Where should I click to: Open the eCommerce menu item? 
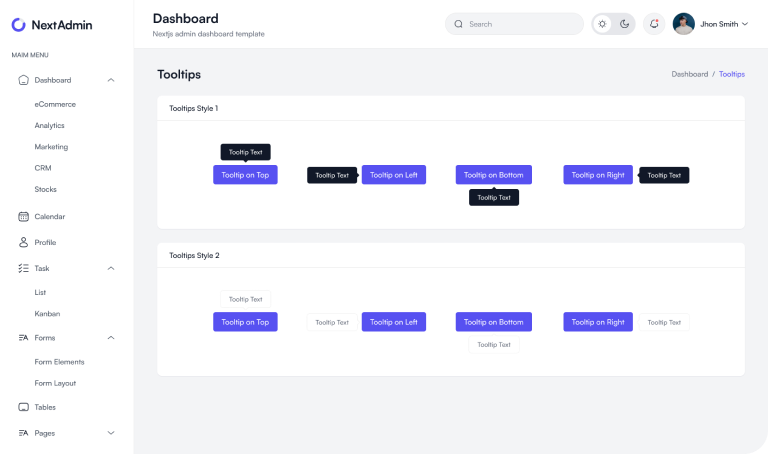55,104
